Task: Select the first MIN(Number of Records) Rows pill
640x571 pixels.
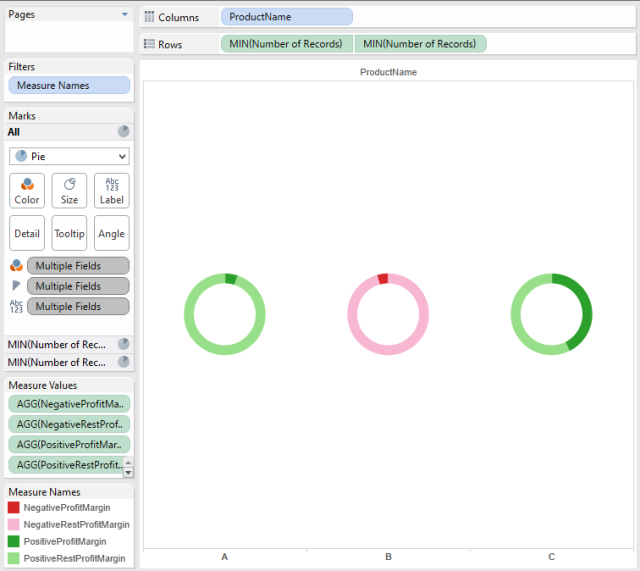Action: (x=287, y=44)
